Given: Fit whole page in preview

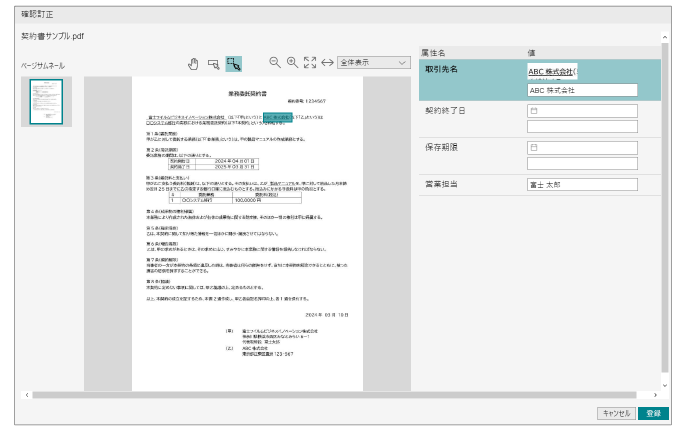Looking at the screenshot, I should tap(310, 63).
